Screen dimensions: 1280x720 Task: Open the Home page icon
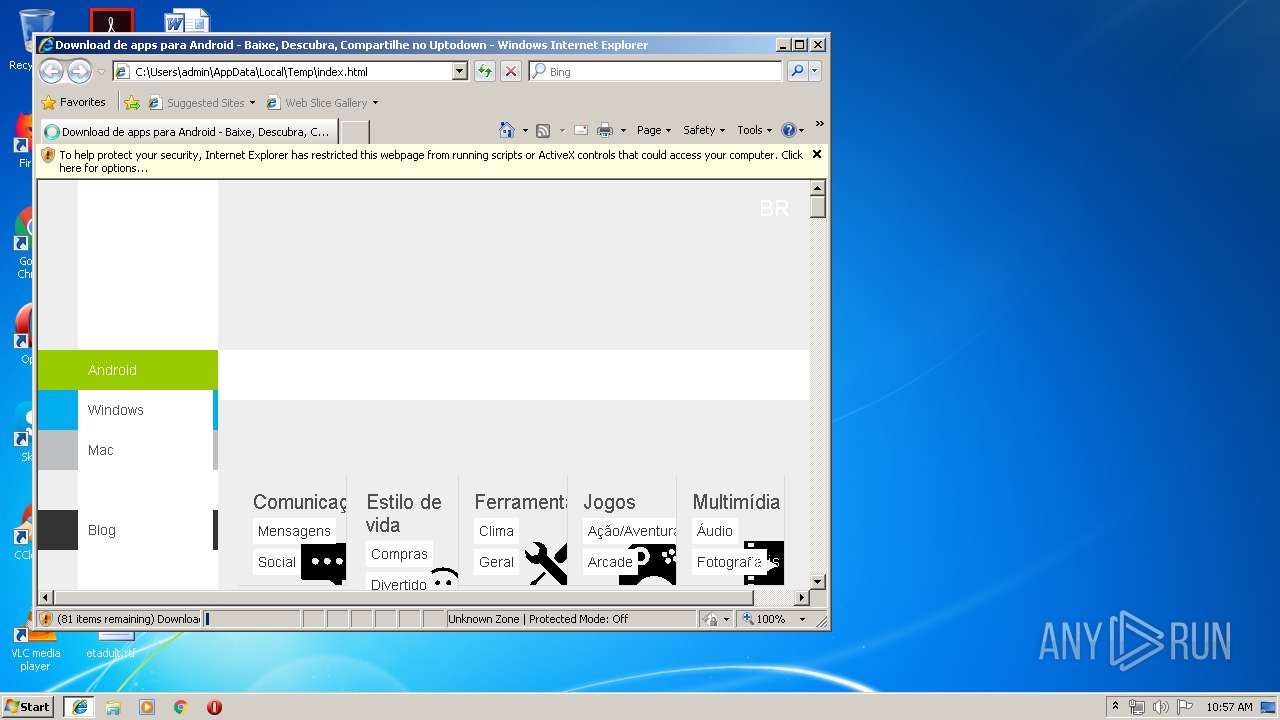(506, 130)
